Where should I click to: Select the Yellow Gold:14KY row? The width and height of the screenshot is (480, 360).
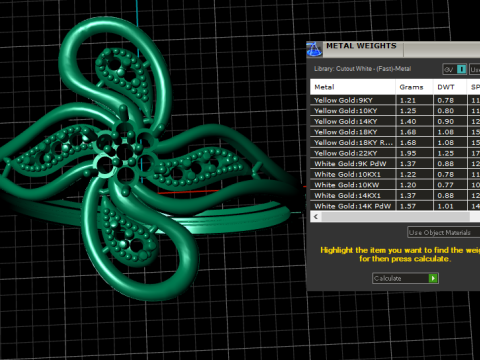(x=395, y=121)
